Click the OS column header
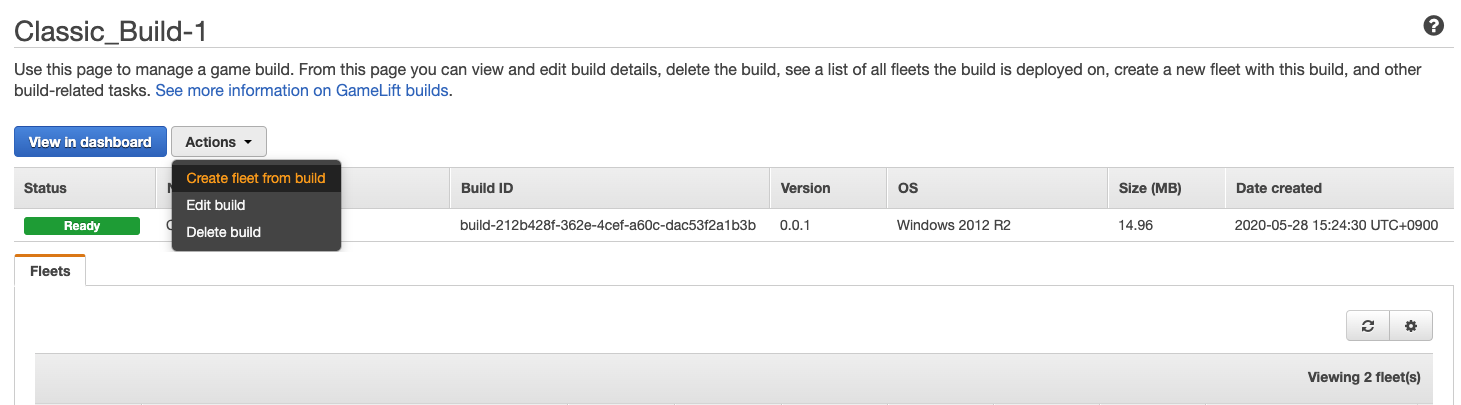The width and height of the screenshot is (1461, 405). pyautogui.click(x=908, y=188)
